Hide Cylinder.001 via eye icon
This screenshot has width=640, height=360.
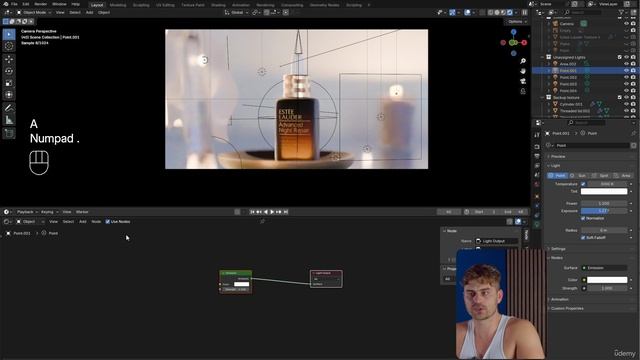(626, 104)
